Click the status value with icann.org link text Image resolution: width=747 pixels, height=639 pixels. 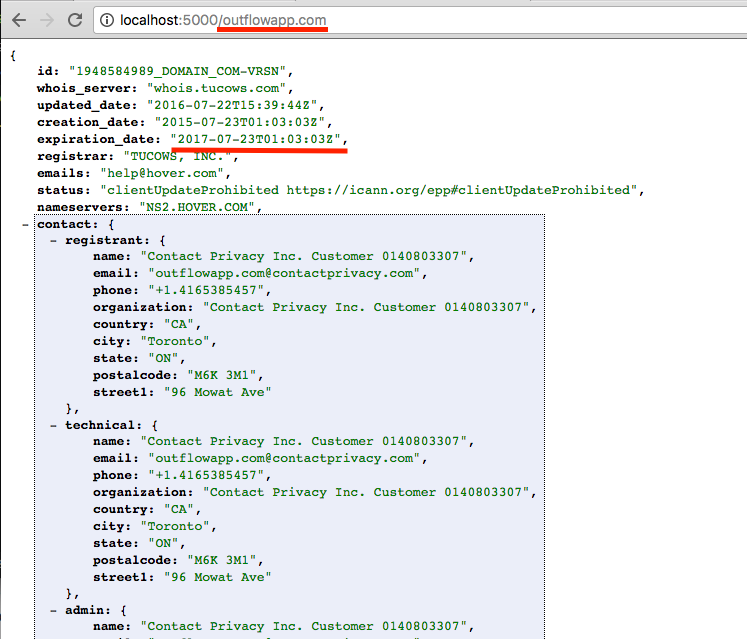369,190
